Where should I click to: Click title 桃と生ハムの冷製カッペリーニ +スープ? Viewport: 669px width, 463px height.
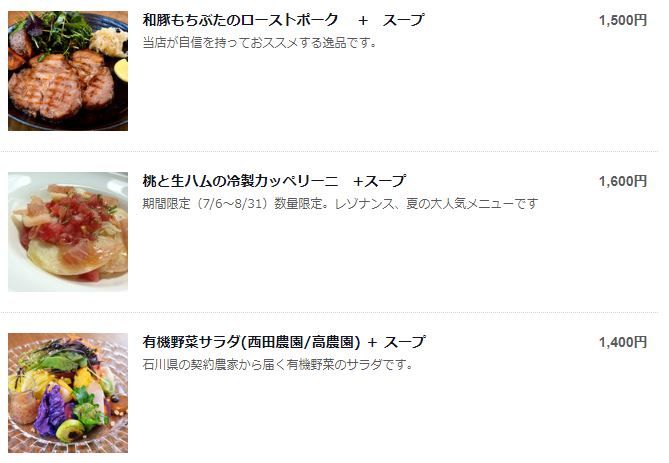click(274, 181)
